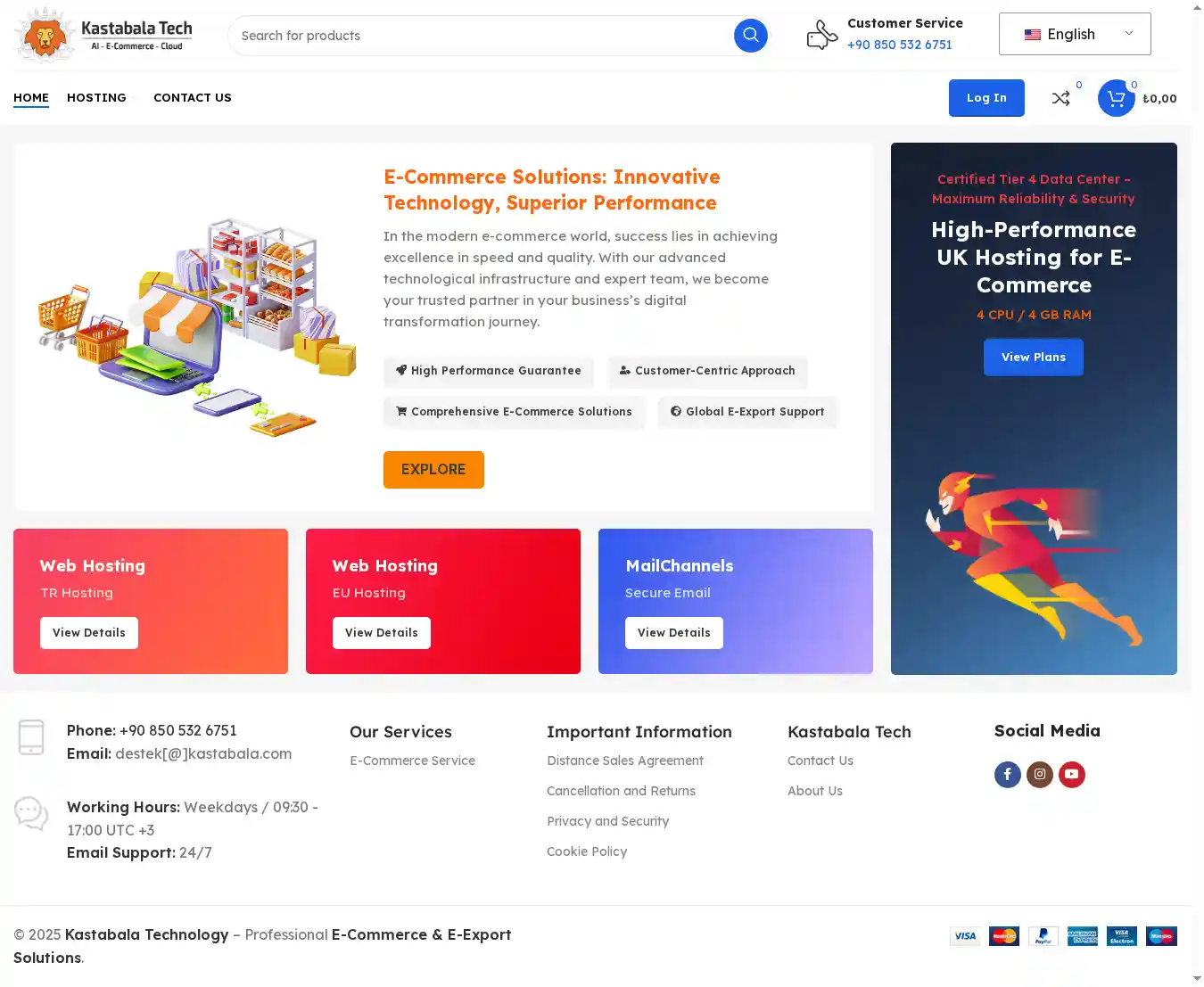Click the compare shuffle arrows icon

coord(1060,98)
